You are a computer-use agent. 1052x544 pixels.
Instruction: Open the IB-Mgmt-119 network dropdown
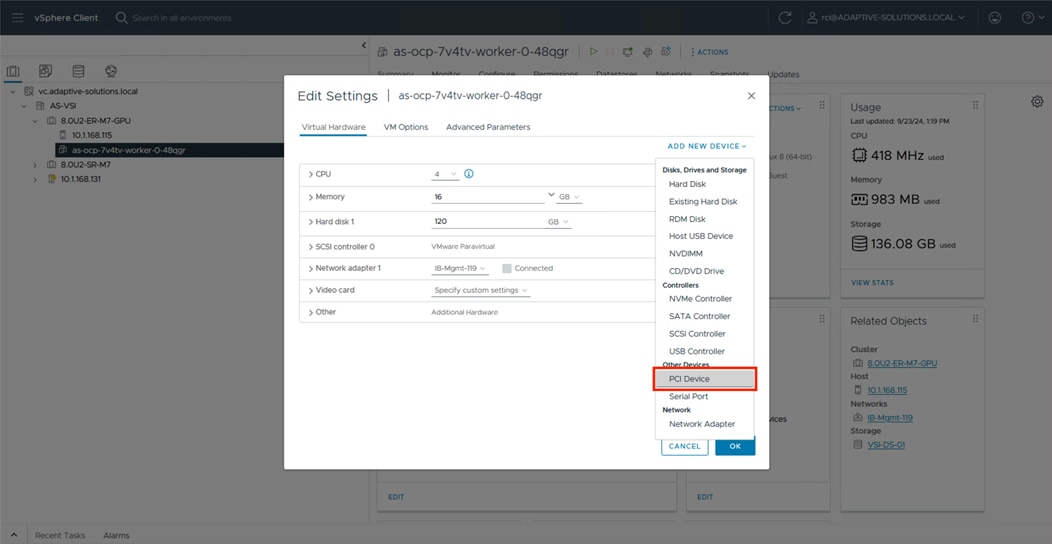click(x=460, y=268)
